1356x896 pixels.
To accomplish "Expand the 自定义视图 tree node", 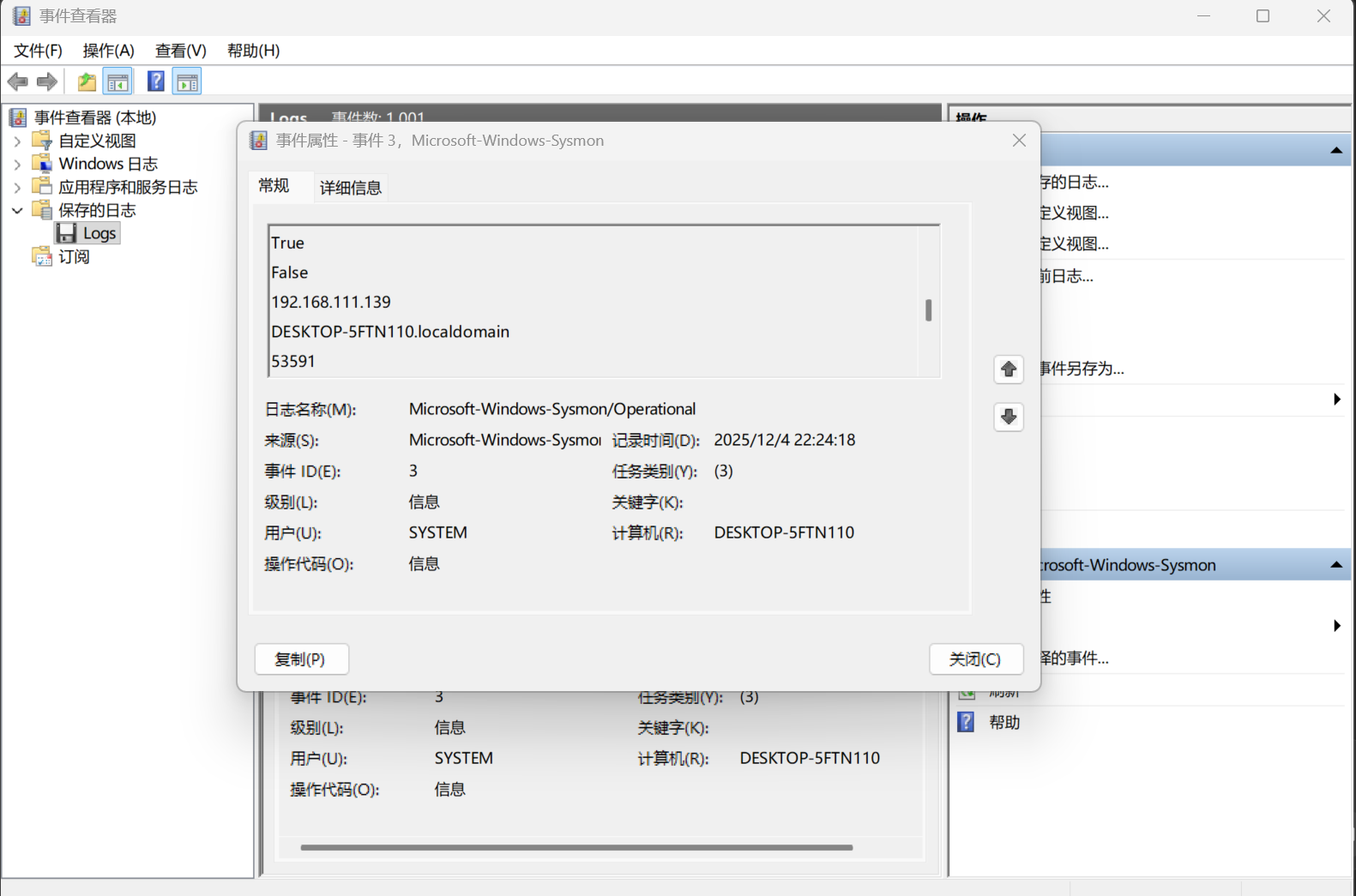I will pyautogui.click(x=17, y=141).
